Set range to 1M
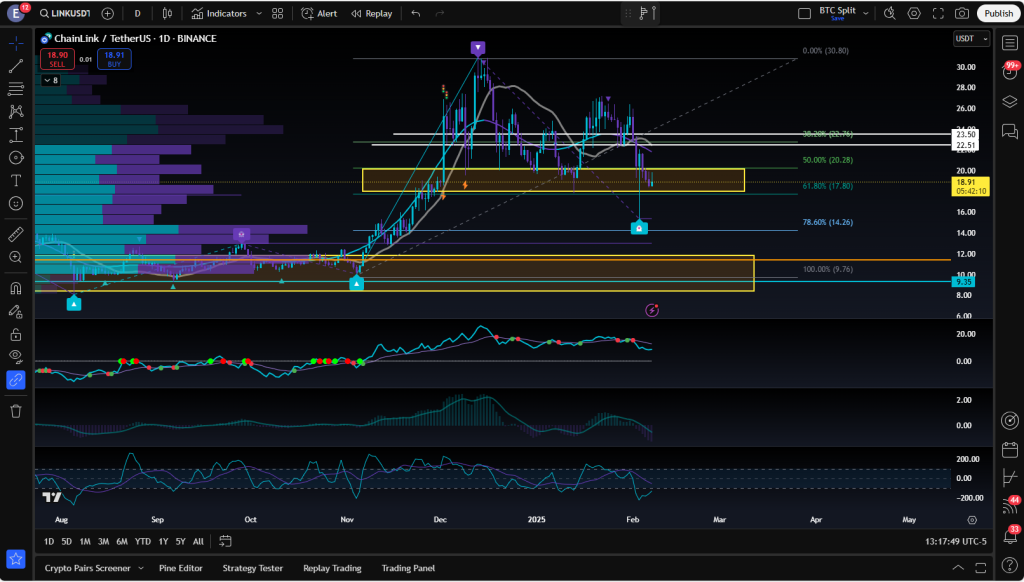 [85, 542]
